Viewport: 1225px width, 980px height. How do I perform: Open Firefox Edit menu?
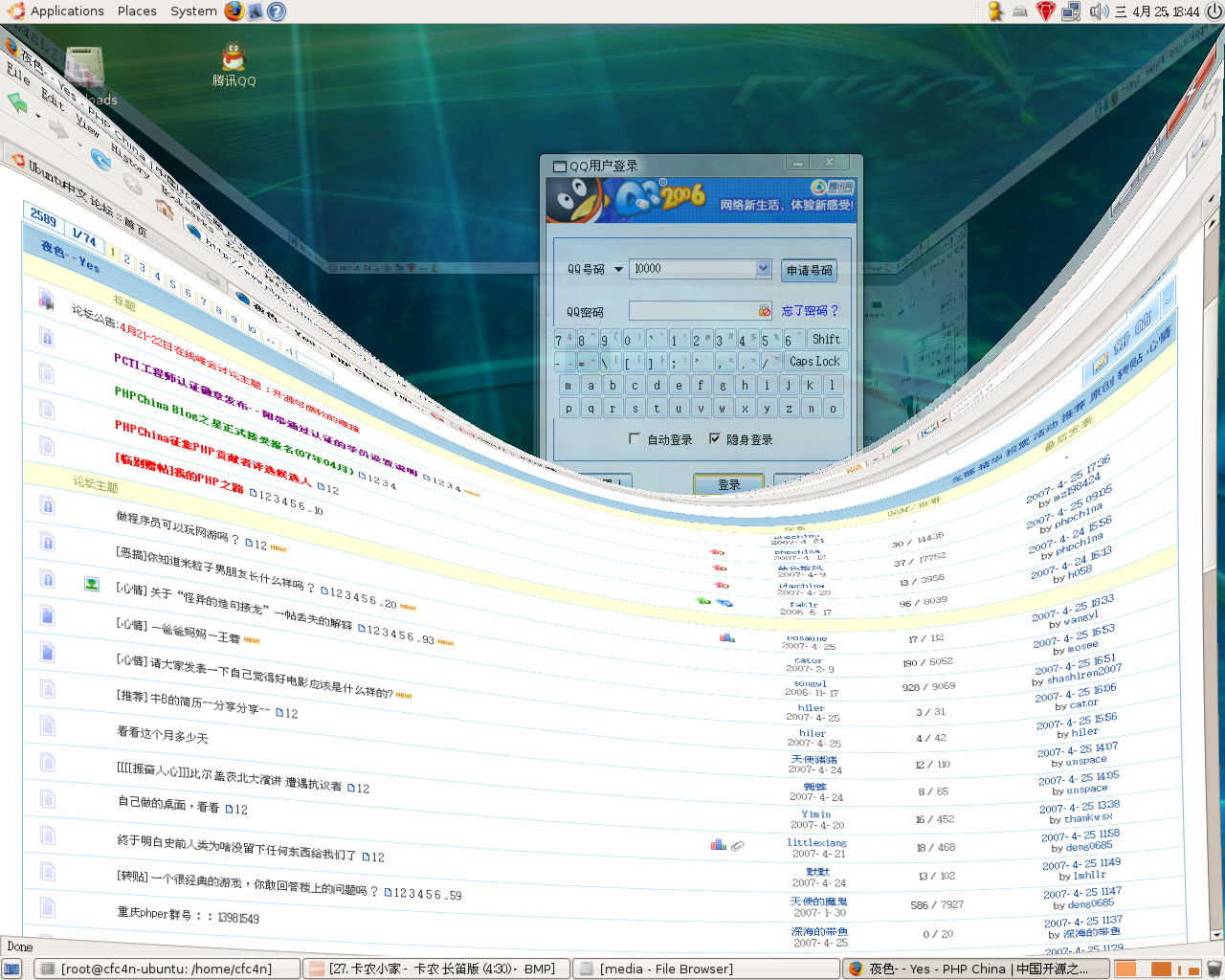(x=53, y=98)
